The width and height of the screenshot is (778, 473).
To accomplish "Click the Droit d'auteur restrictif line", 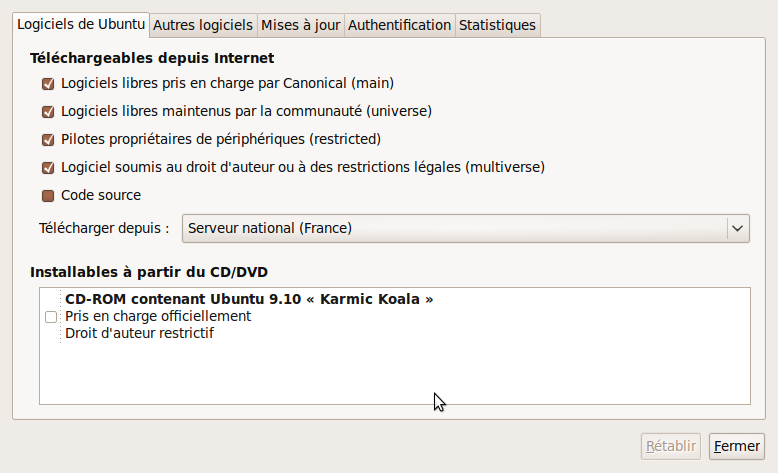I will pos(140,333).
